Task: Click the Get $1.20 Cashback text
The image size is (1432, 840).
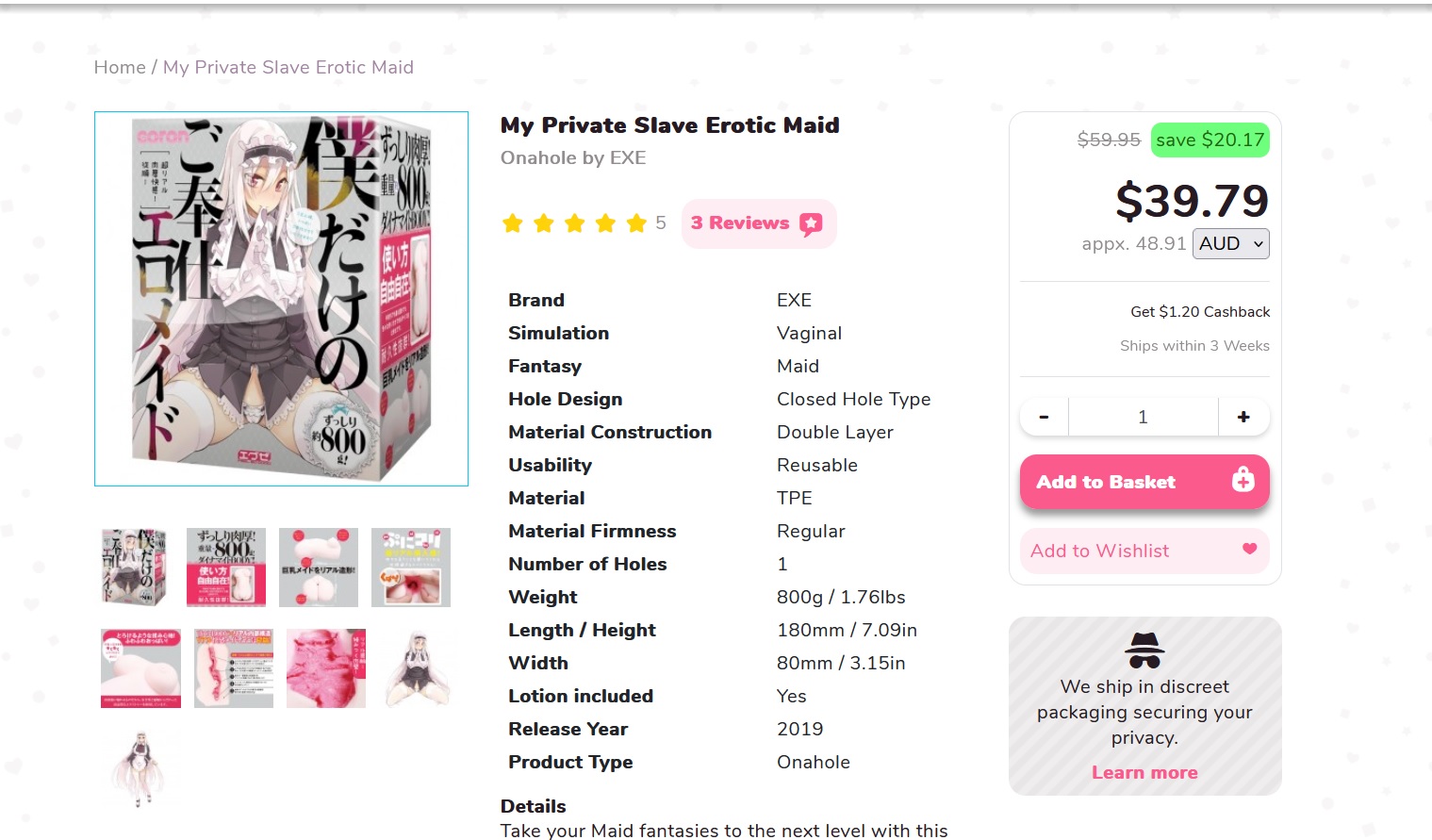Action: [1199, 312]
